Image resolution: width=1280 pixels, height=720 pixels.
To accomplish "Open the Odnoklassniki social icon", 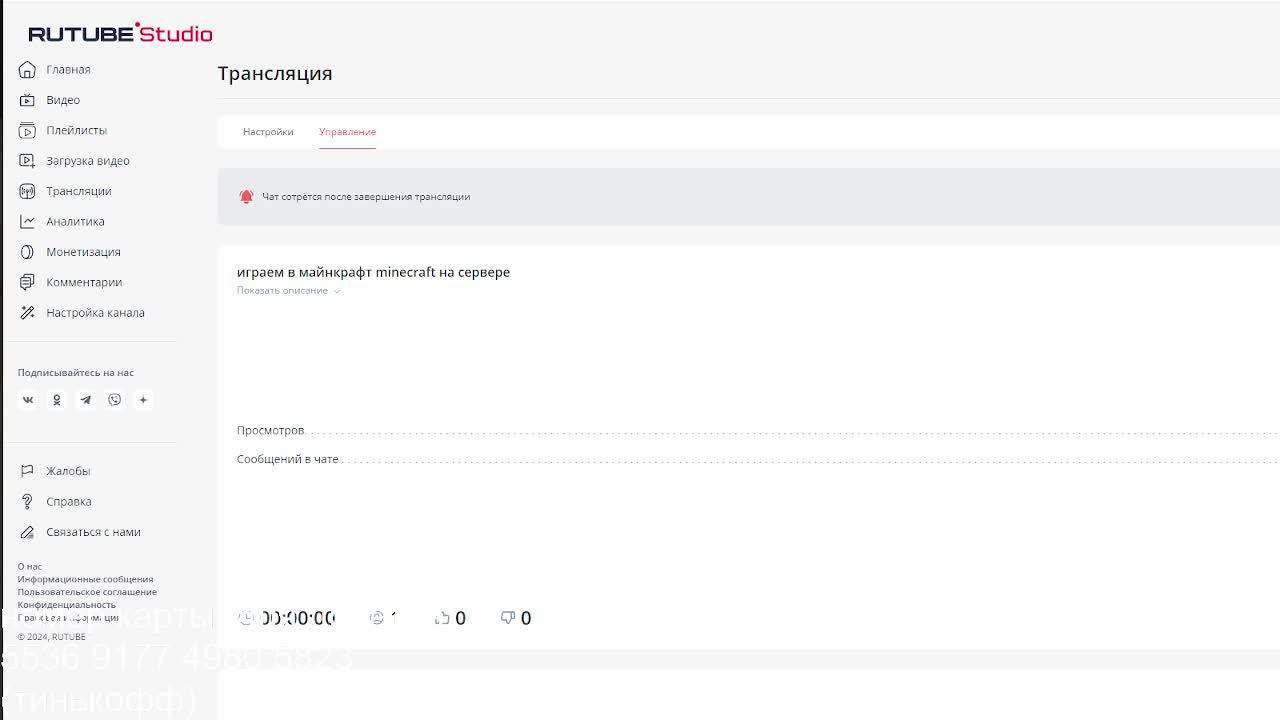I will (x=57, y=400).
